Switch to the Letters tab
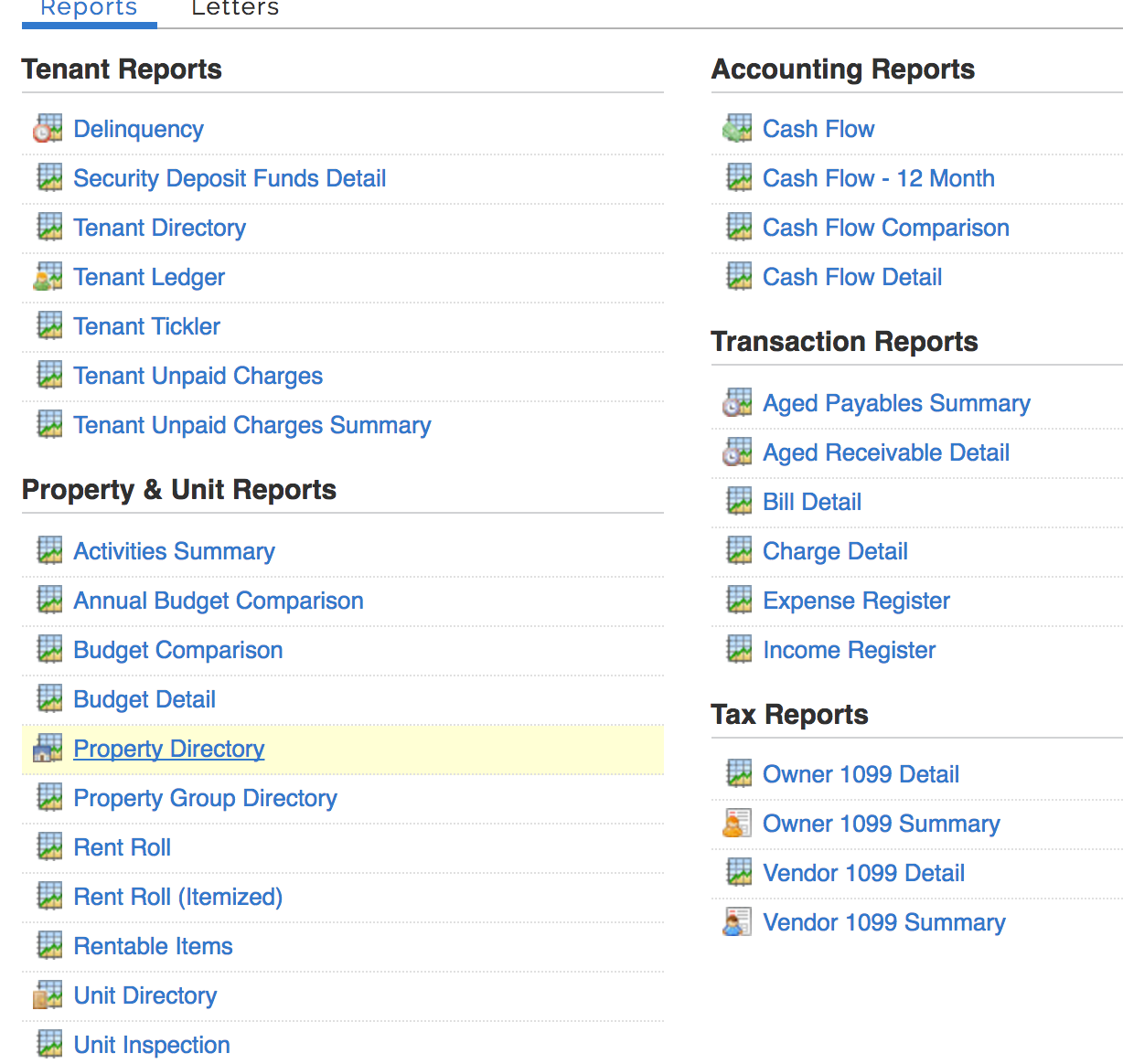 [235, 9]
